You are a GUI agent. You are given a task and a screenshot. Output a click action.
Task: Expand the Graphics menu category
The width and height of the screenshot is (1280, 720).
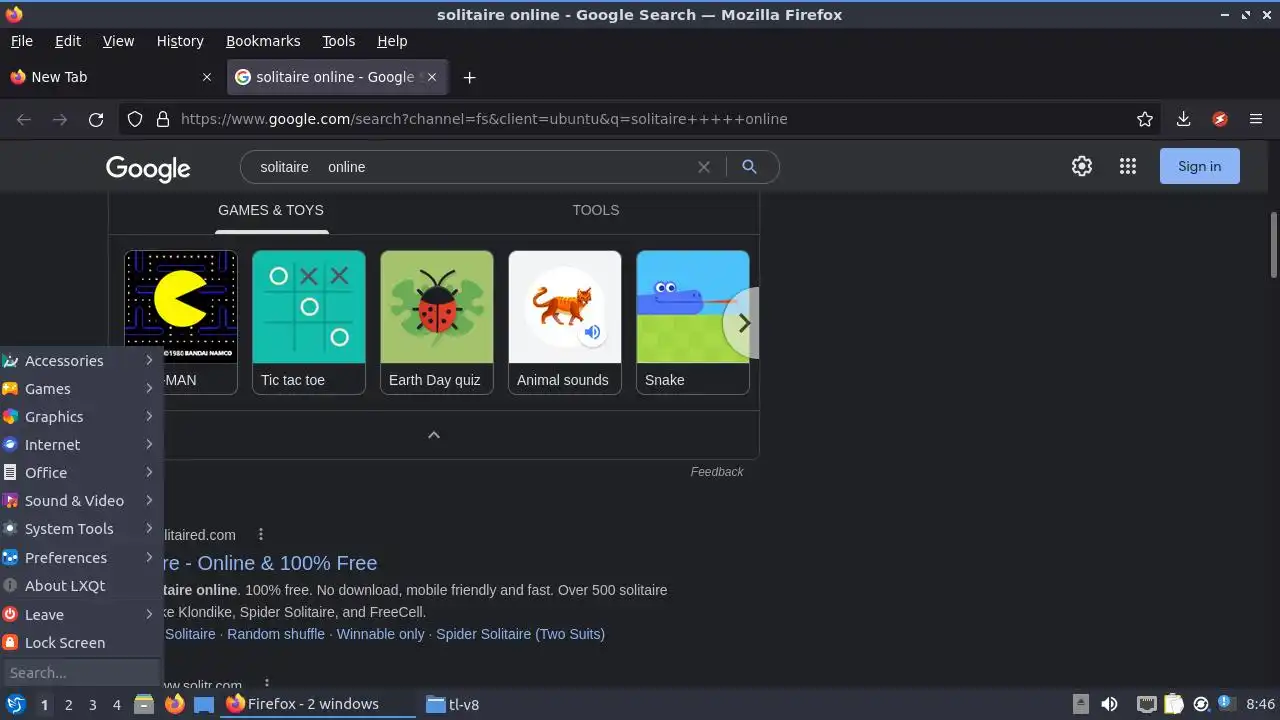(80, 417)
